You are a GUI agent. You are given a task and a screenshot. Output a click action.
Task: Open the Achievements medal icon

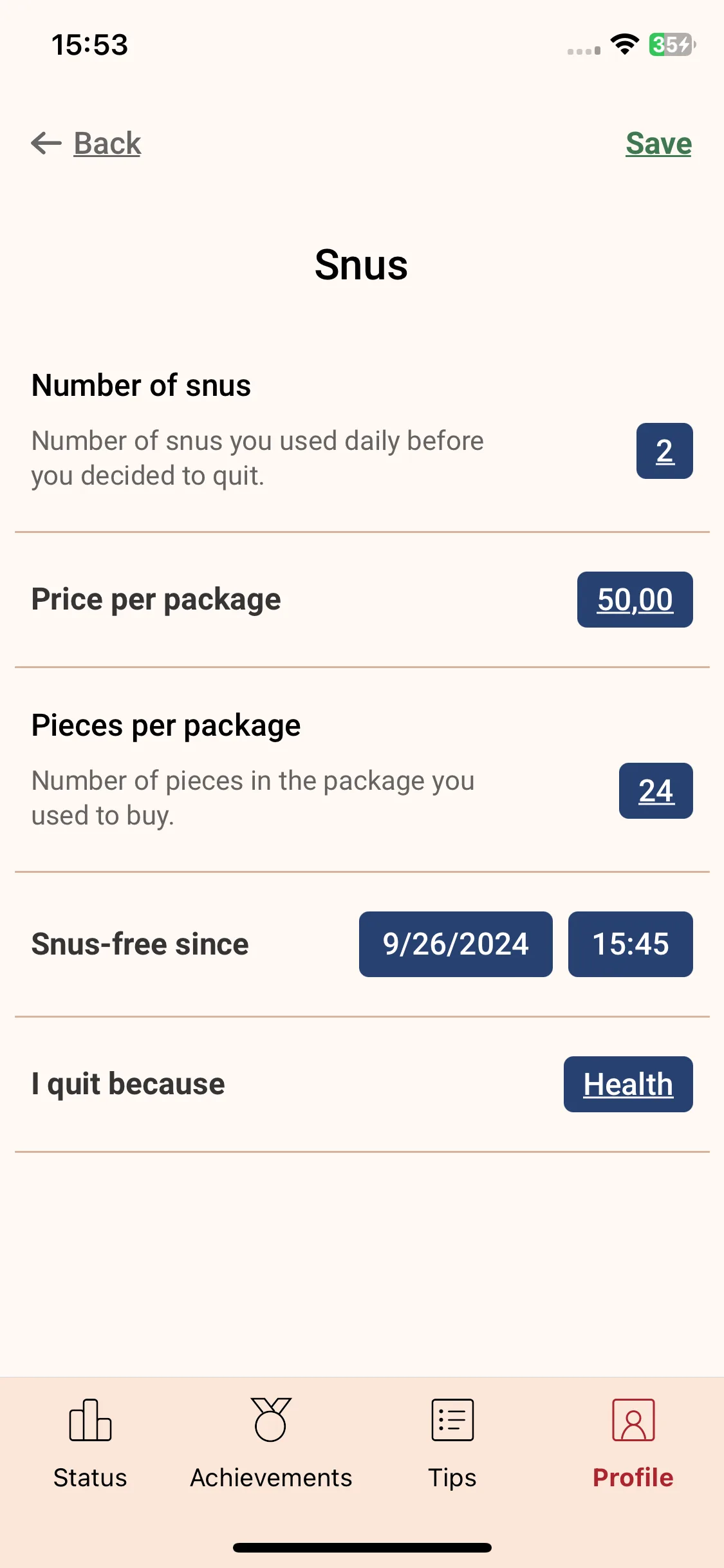(271, 1419)
